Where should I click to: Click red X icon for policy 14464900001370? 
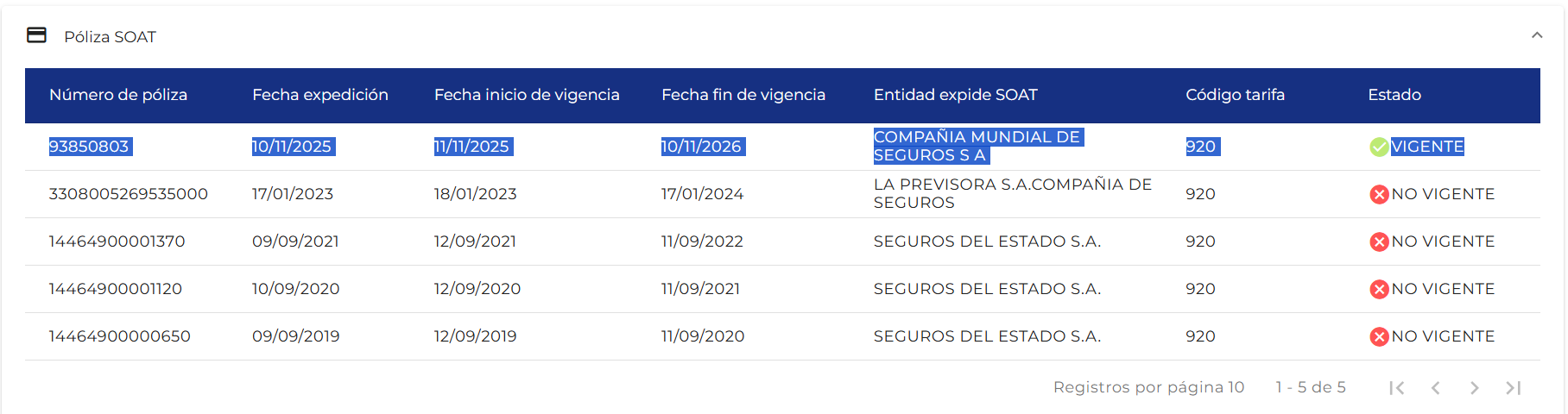1379,241
